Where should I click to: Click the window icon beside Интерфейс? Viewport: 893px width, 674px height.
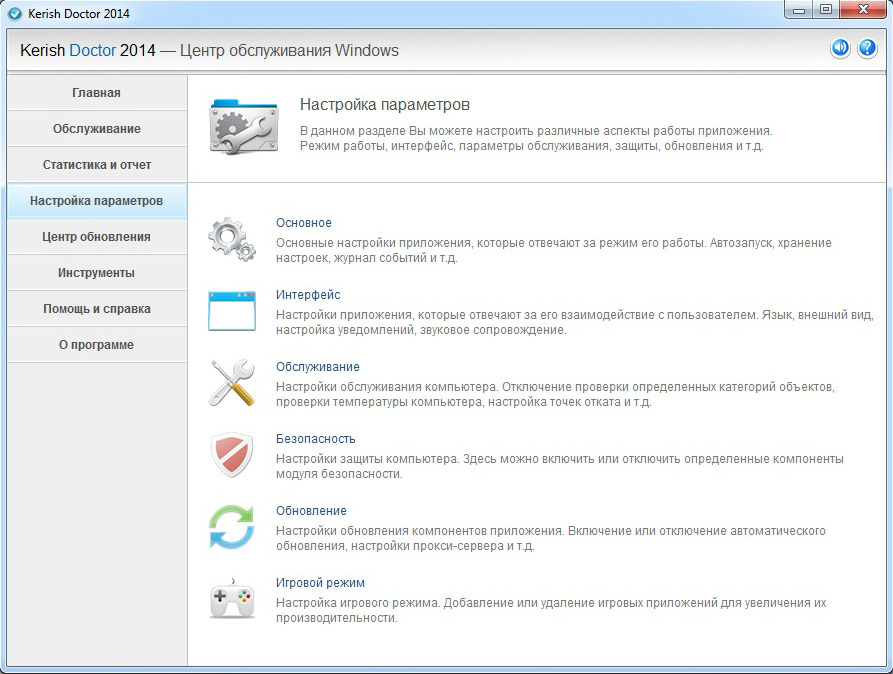pos(232,311)
